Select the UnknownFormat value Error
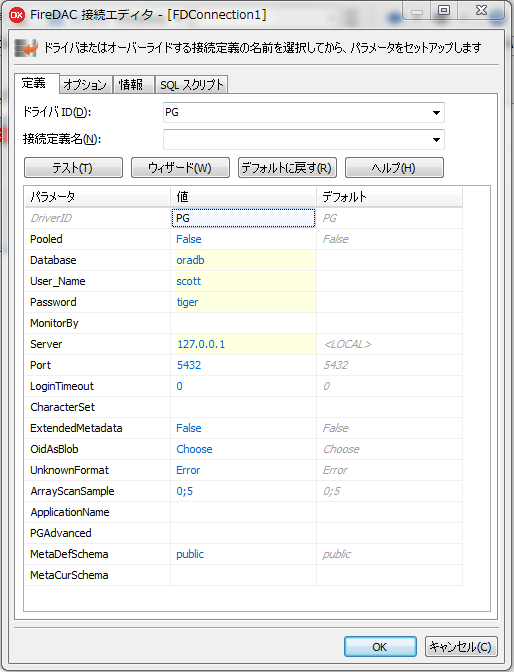The height and width of the screenshot is (672, 514). [188, 470]
